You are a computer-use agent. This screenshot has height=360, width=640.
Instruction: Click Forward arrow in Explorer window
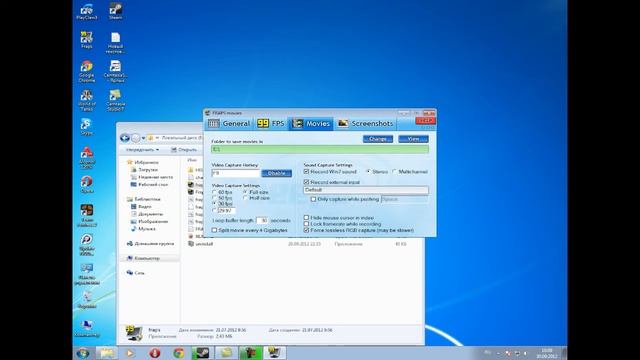point(136,138)
